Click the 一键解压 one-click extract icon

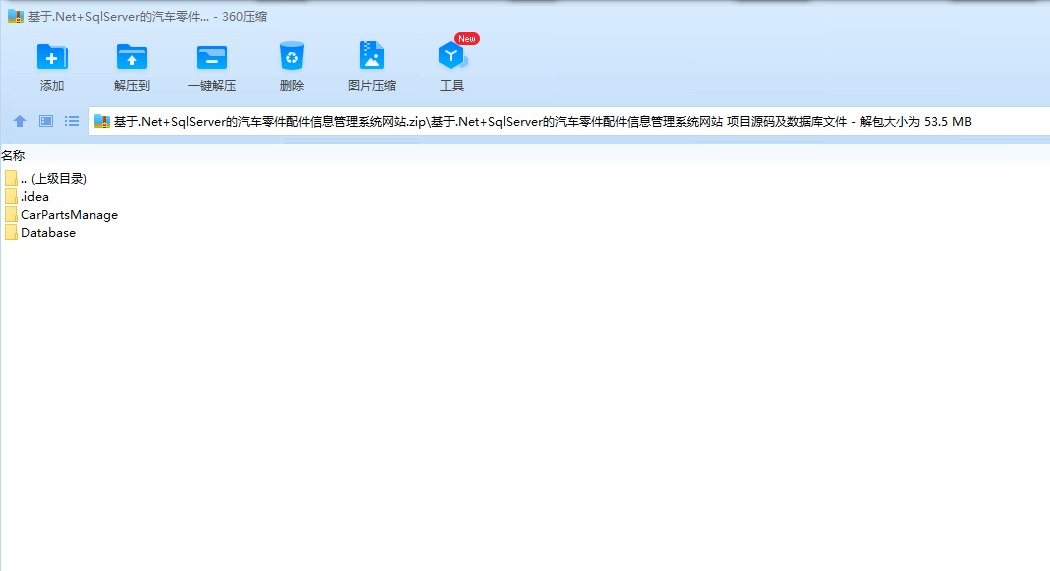pos(212,57)
